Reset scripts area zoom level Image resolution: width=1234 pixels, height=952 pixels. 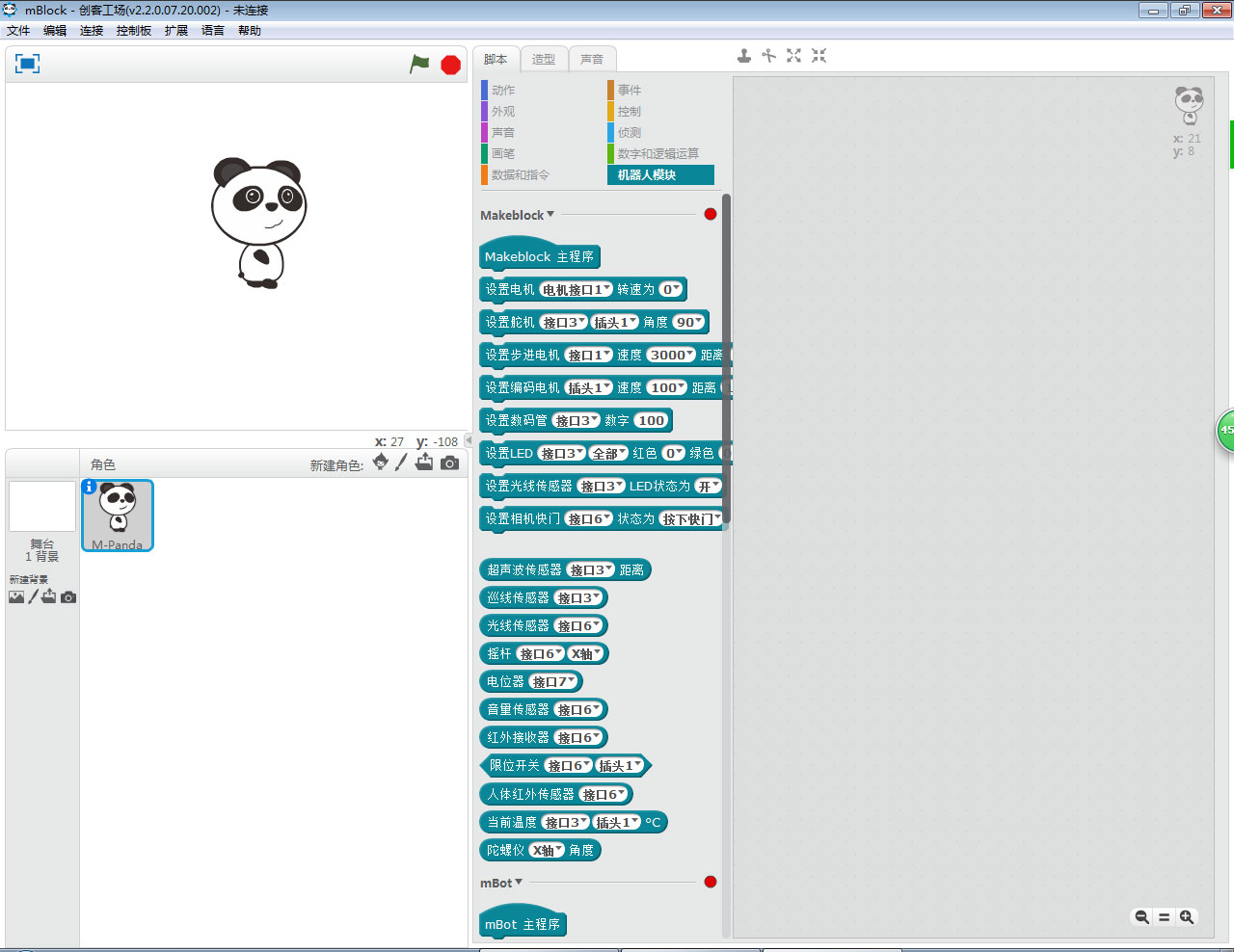tap(1164, 917)
